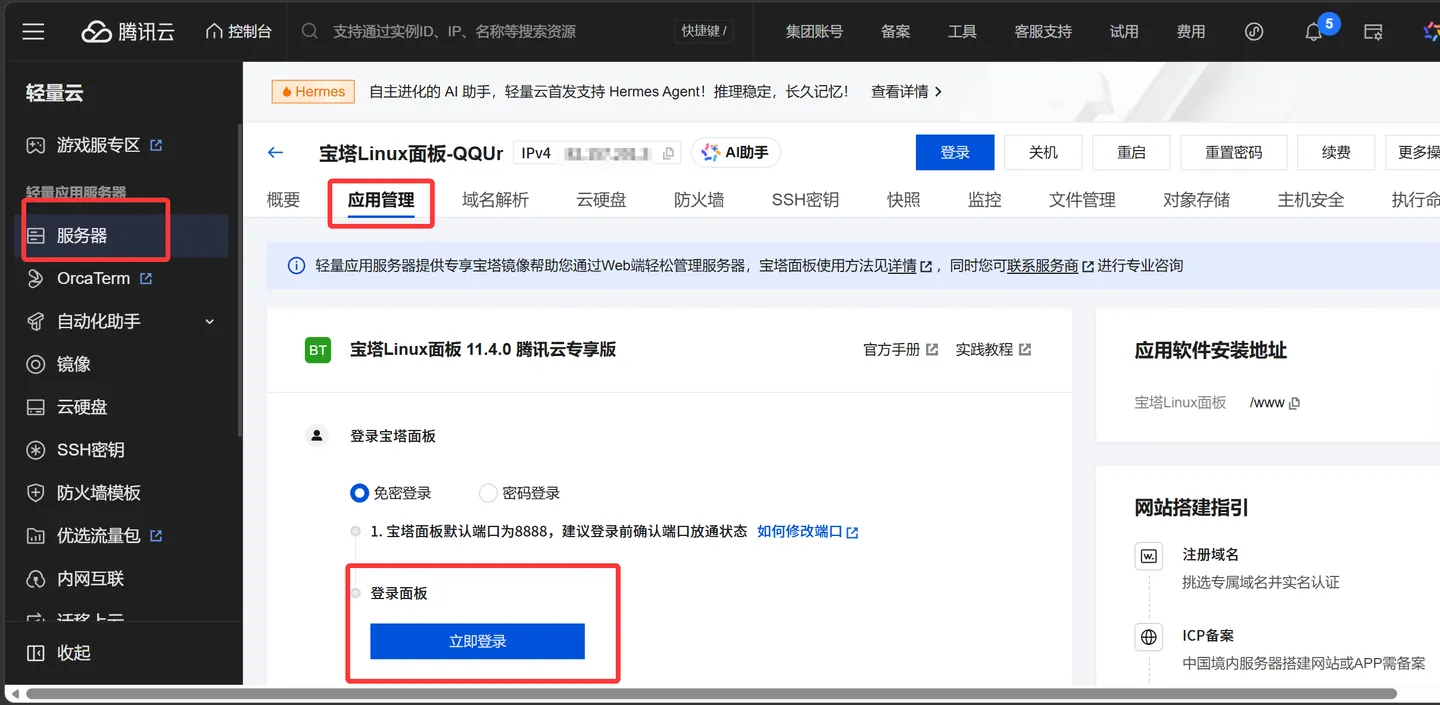1440x705 pixels.
Task: Open 游戏服专区 in sidebar
Action: tap(98, 145)
